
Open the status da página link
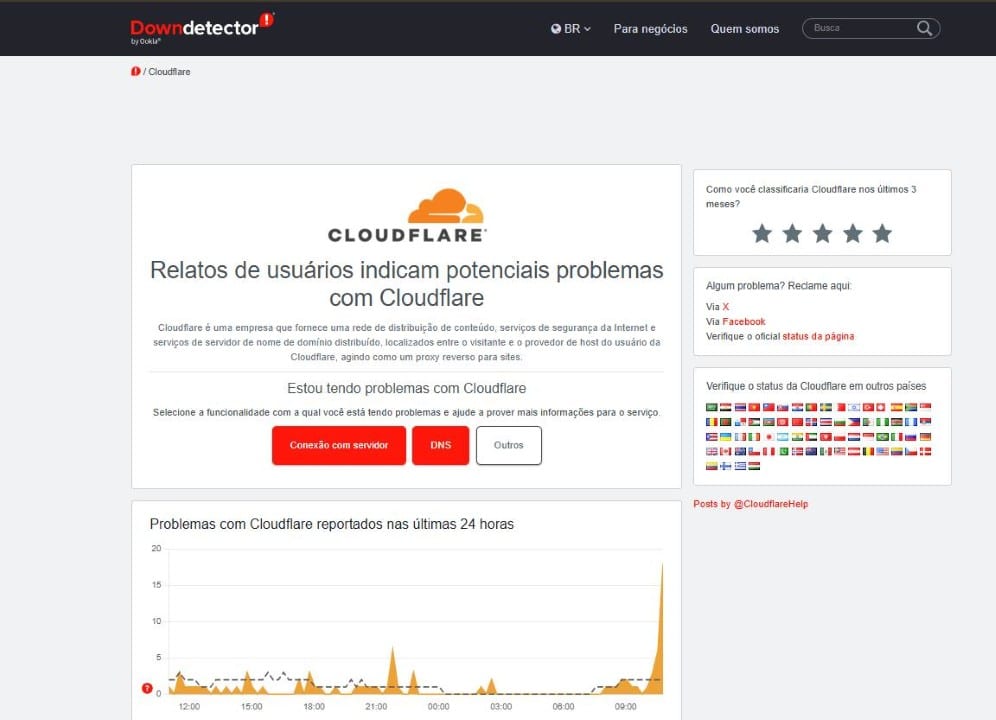(818, 336)
